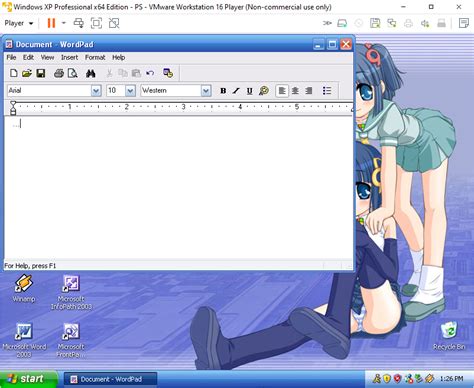Click the yellow security shield tray icon
This screenshot has height=388, width=474.
[x=387, y=379]
